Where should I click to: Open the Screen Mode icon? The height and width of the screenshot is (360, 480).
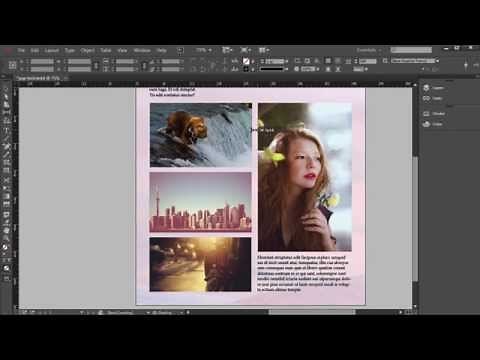tap(245, 50)
